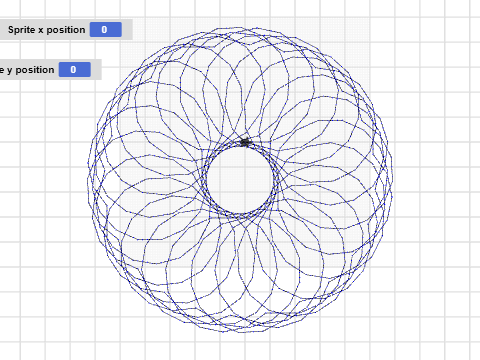Image resolution: width=480 pixels, height=360 pixels.
Task: Click the blue x position value box
Action: [x=106, y=30]
